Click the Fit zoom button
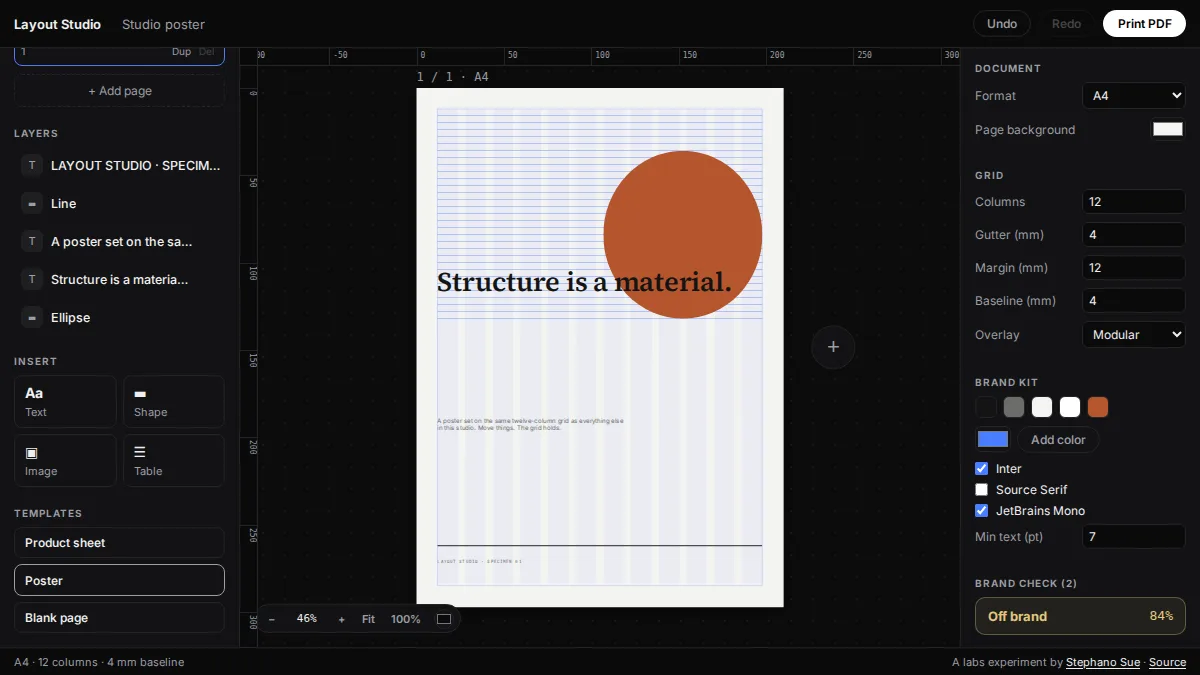The image size is (1200, 675). pos(368,619)
